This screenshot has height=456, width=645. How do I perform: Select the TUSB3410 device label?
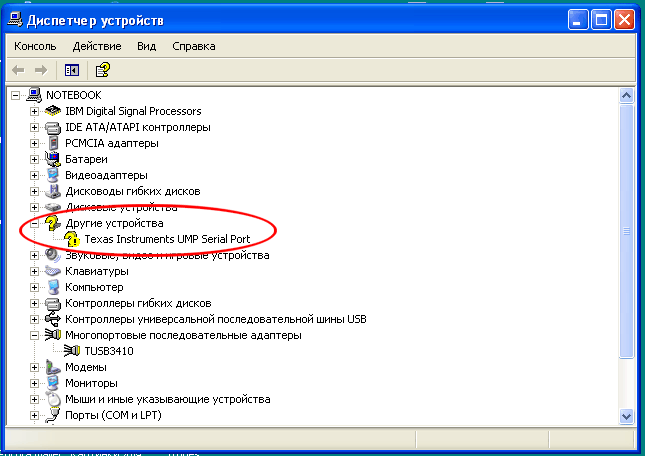coord(109,351)
